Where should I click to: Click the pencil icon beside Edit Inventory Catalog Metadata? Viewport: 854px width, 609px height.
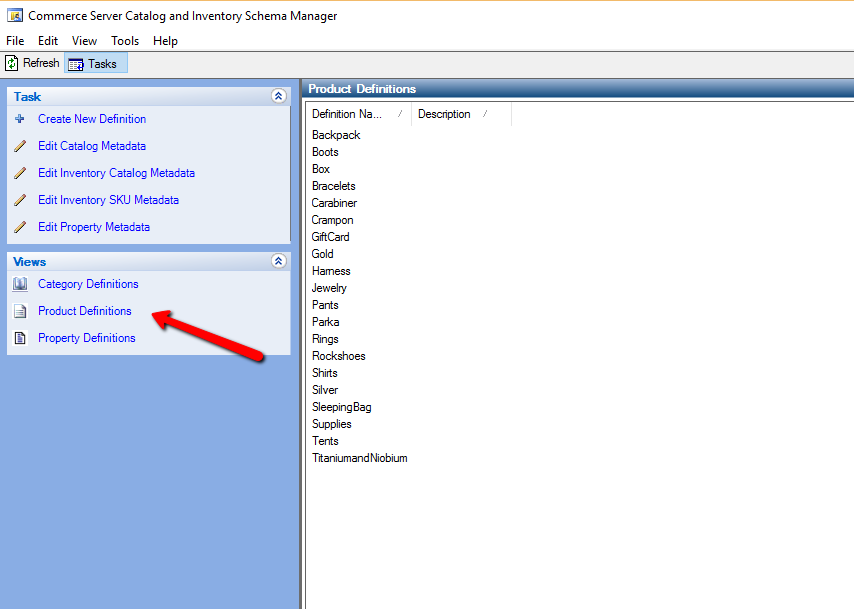tap(20, 173)
